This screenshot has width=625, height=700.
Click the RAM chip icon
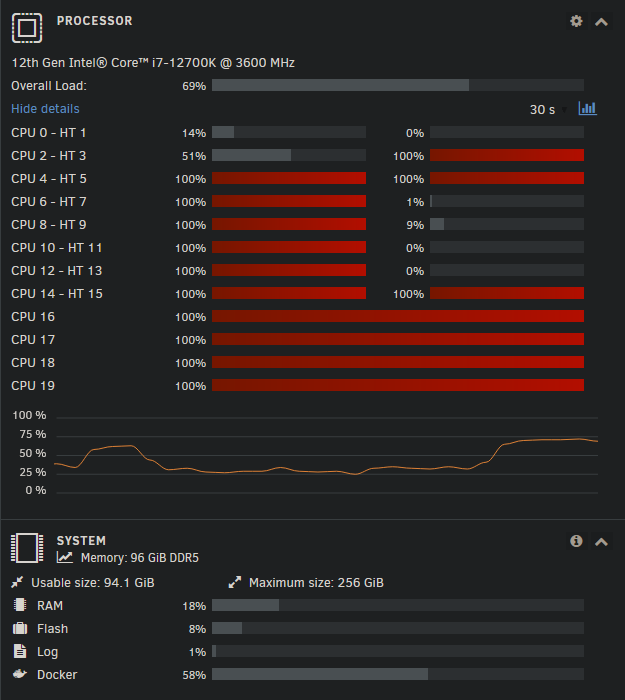point(20,605)
